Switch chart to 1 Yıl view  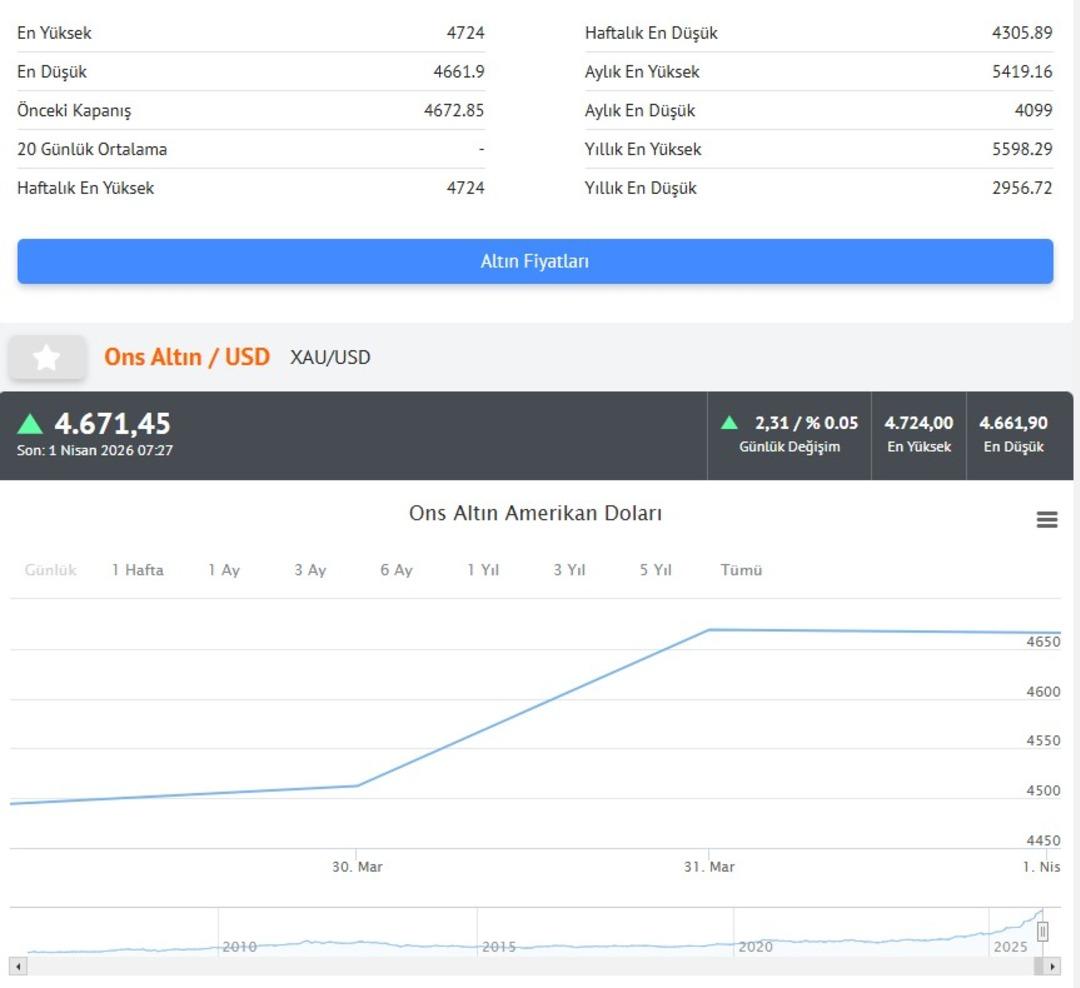(x=483, y=570)
